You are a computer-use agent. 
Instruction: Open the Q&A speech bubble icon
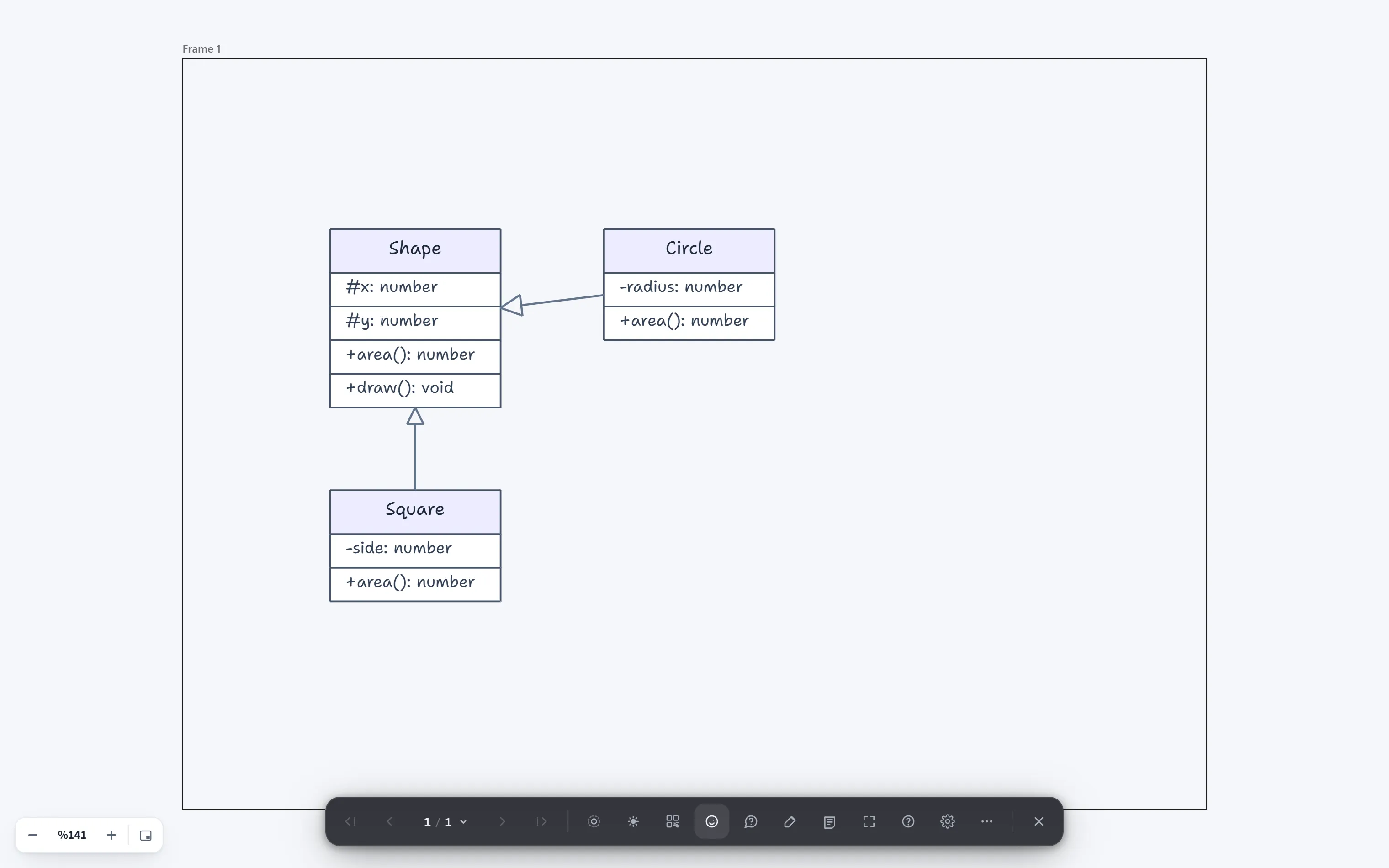[751, 821]
